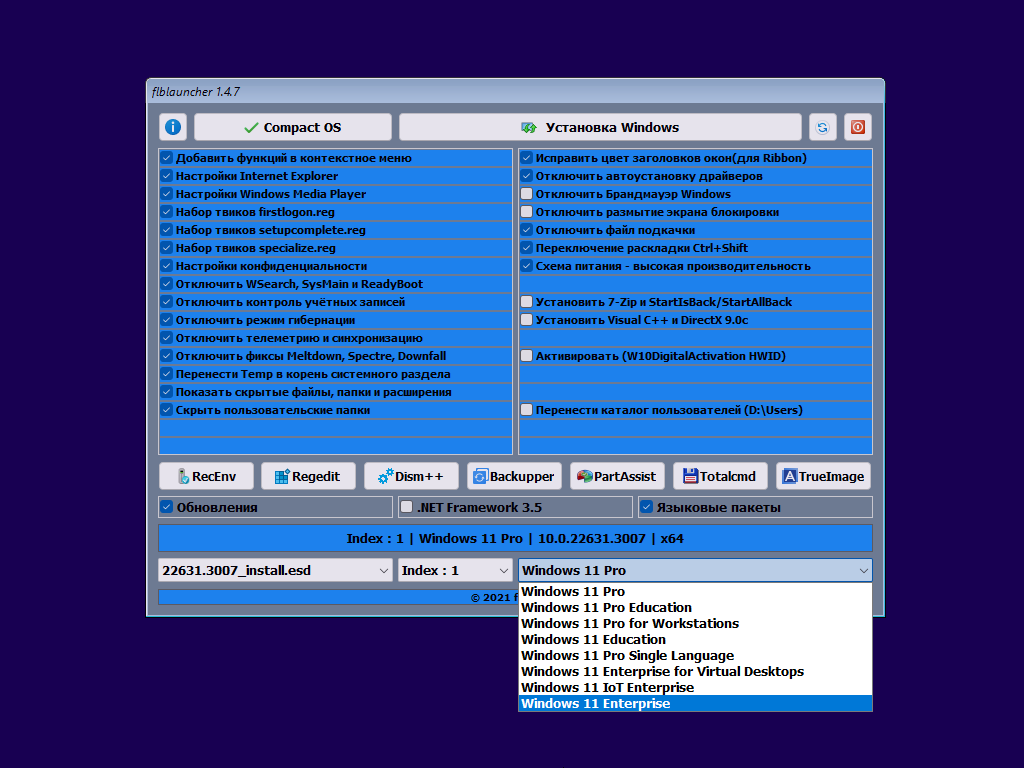This screenshot has width=1024, height=768.
Task: Launch Dism++ from the tools row
Action: (x=411, y=475)
